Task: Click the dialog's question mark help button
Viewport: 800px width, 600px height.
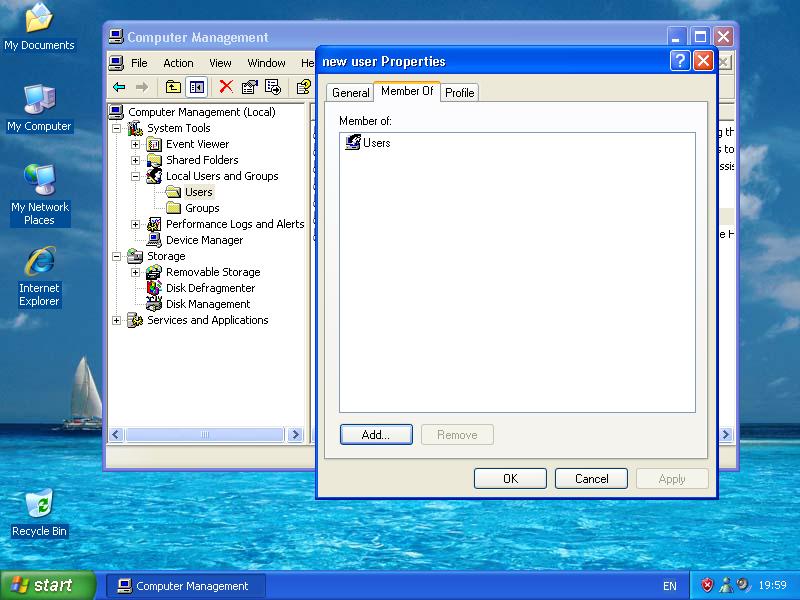Action: [680, 61]
